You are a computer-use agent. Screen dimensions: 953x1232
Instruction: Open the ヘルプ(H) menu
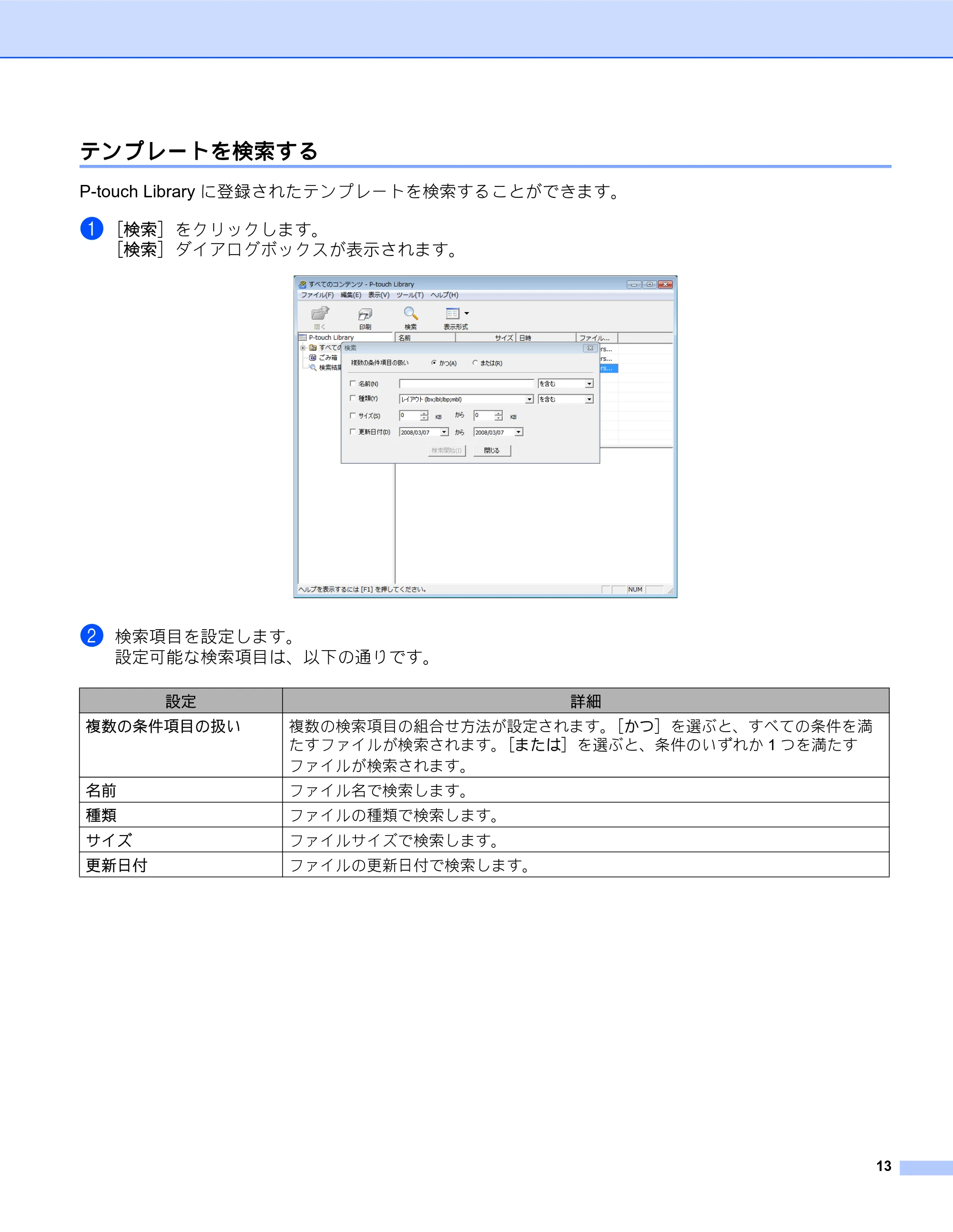pyautogui.click(x=445, y=295)
